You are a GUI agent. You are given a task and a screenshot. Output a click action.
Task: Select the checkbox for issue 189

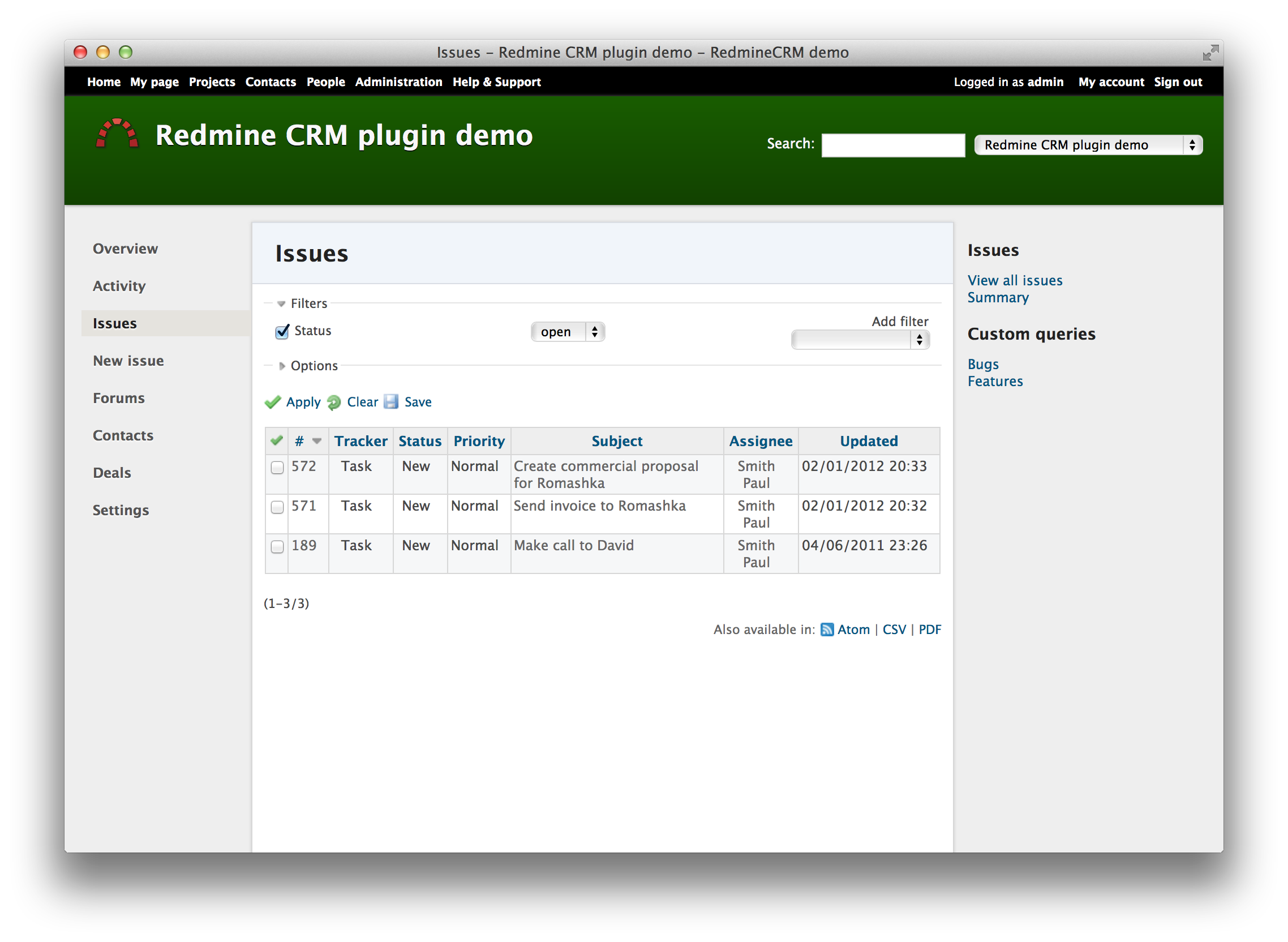pos(277,547)
